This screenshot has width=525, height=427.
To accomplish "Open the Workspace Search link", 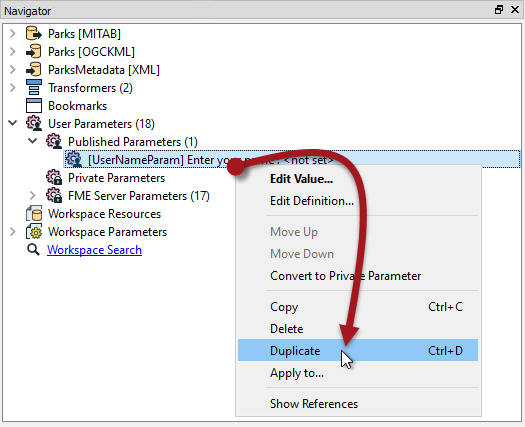I will [x=94, y=250].
